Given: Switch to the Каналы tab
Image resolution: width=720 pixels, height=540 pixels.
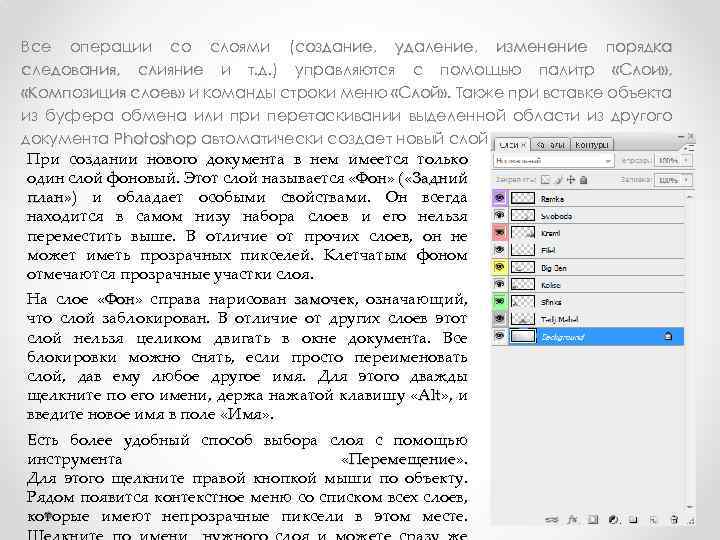Looking at the screenshot, I should click(x=550, y=145).
